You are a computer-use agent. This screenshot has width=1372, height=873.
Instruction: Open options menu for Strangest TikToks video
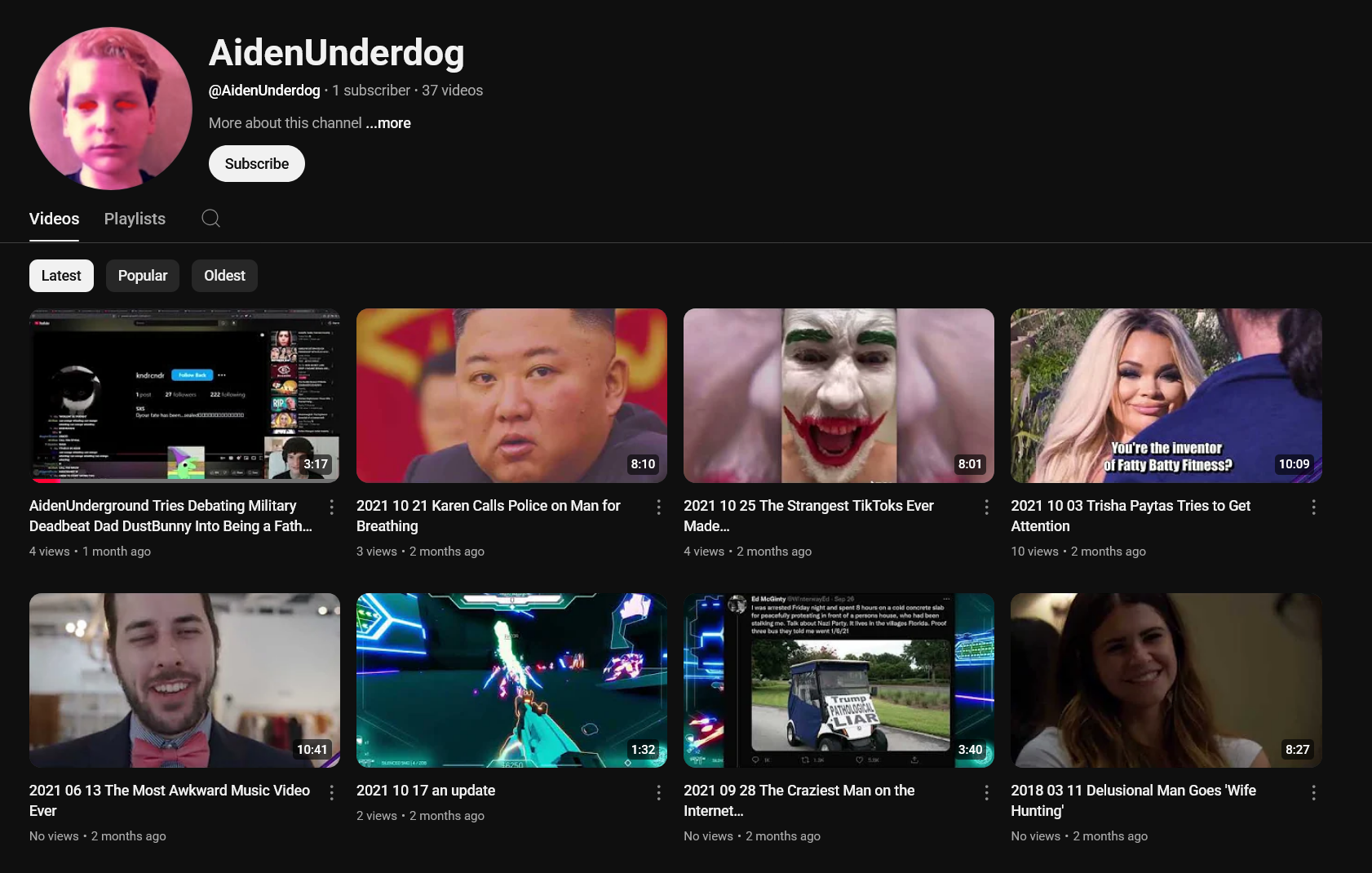pos(986,507)
